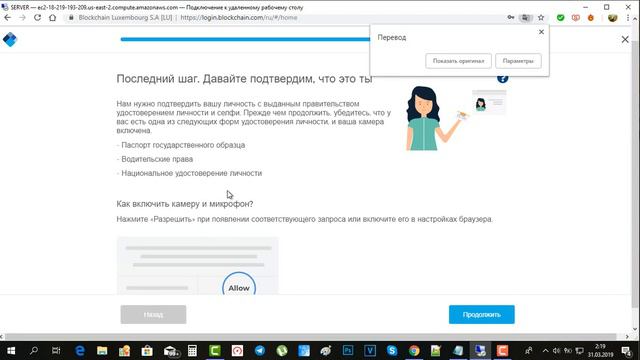Open the orange Camtasia recorder icon
This screenshot has width=640, height=360.
click(x=502, y=351)
